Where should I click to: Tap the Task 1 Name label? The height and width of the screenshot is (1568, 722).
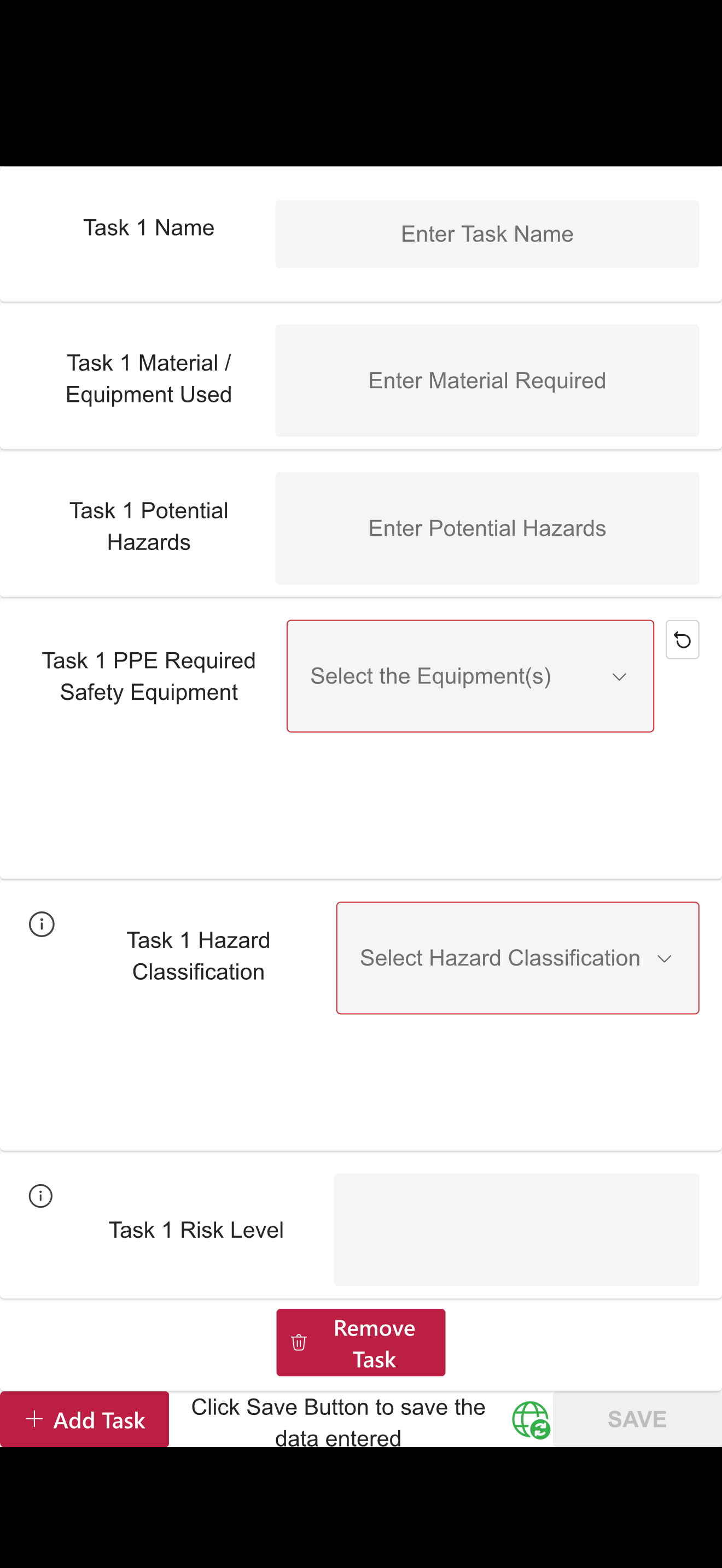[149, 227]
